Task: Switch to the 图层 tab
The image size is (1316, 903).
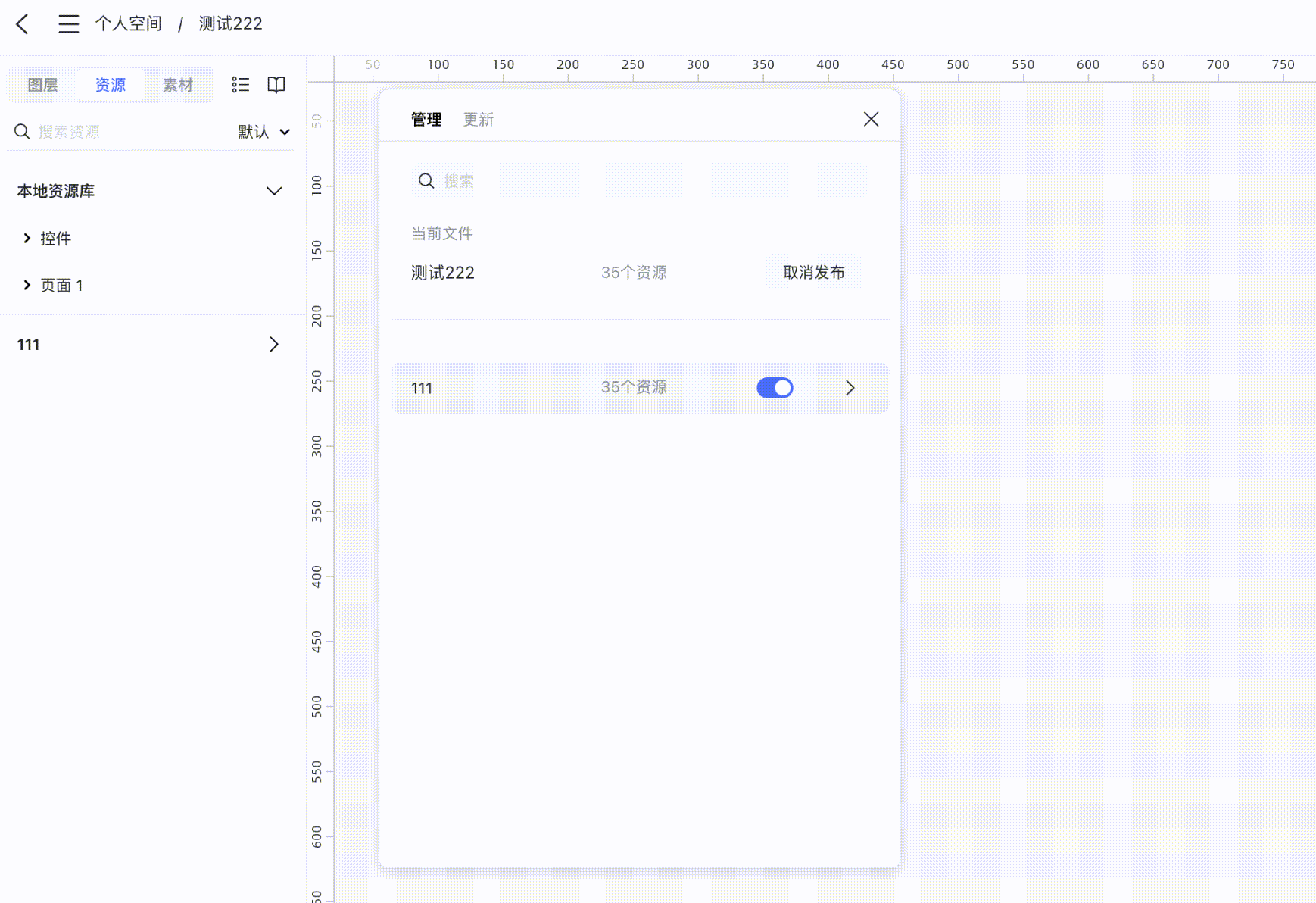Action: [x=42, y=85]
